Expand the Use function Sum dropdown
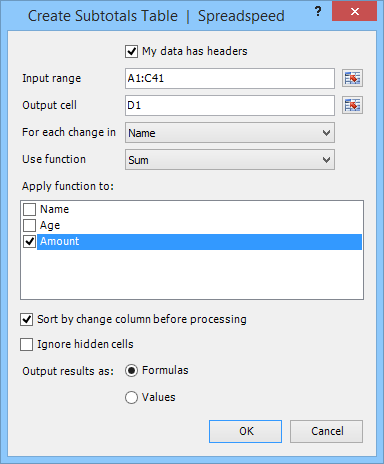 (230, 160)
